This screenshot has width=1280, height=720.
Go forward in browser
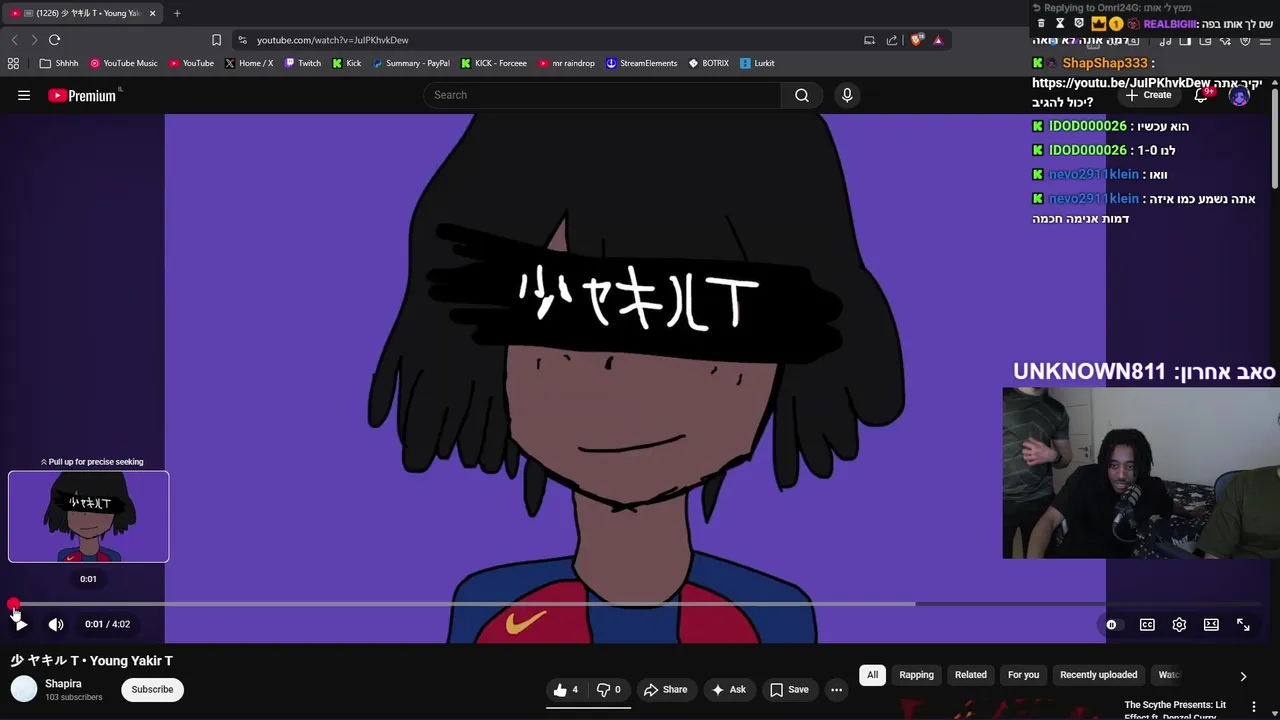(x=34, y=40)
